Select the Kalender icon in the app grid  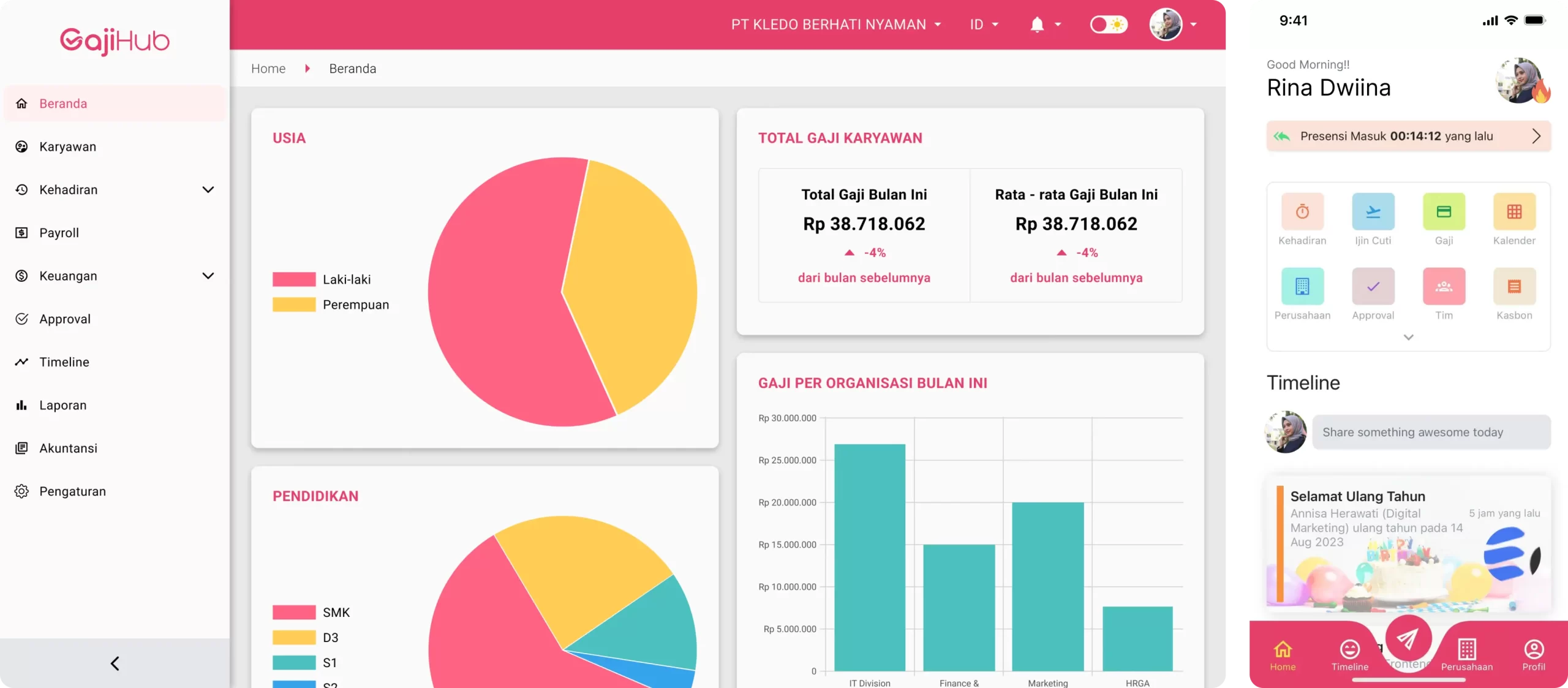pyautogui.click(x=1514, y=213)
